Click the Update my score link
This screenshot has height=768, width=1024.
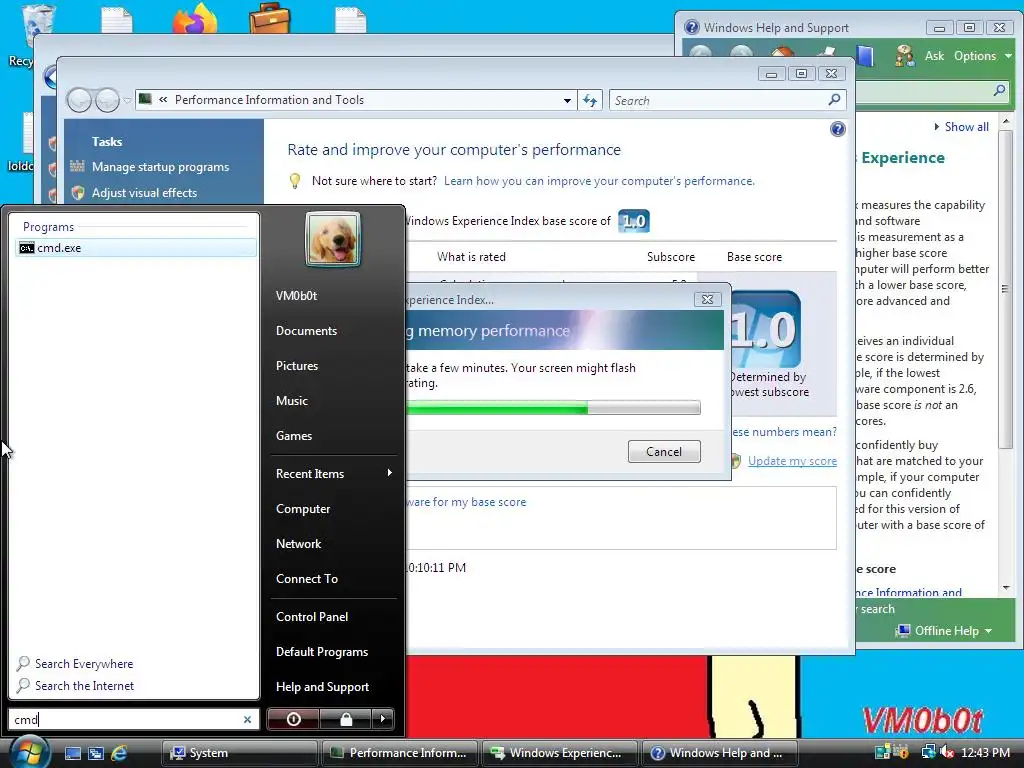tap(792, 461)
